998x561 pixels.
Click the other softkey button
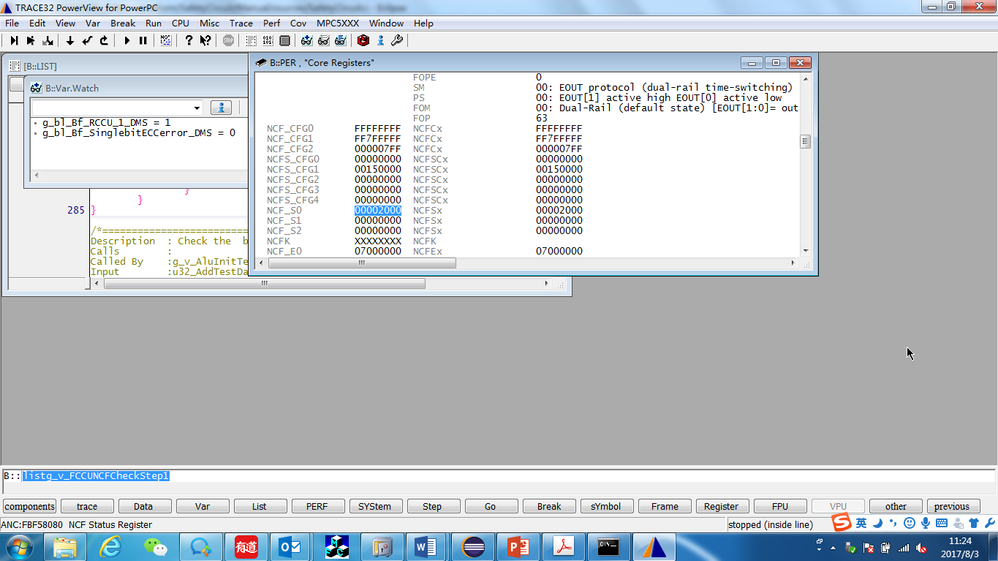(x=896, y=506)
